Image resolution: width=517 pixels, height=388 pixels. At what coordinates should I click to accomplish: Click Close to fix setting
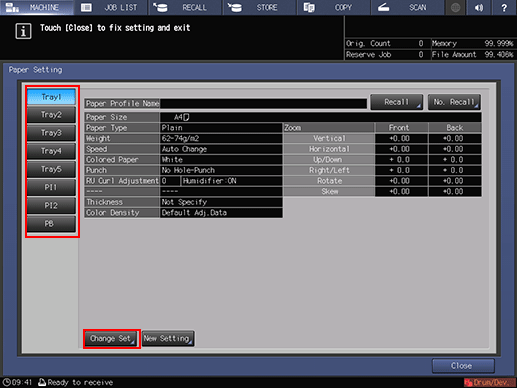click(x=463, y=366)
